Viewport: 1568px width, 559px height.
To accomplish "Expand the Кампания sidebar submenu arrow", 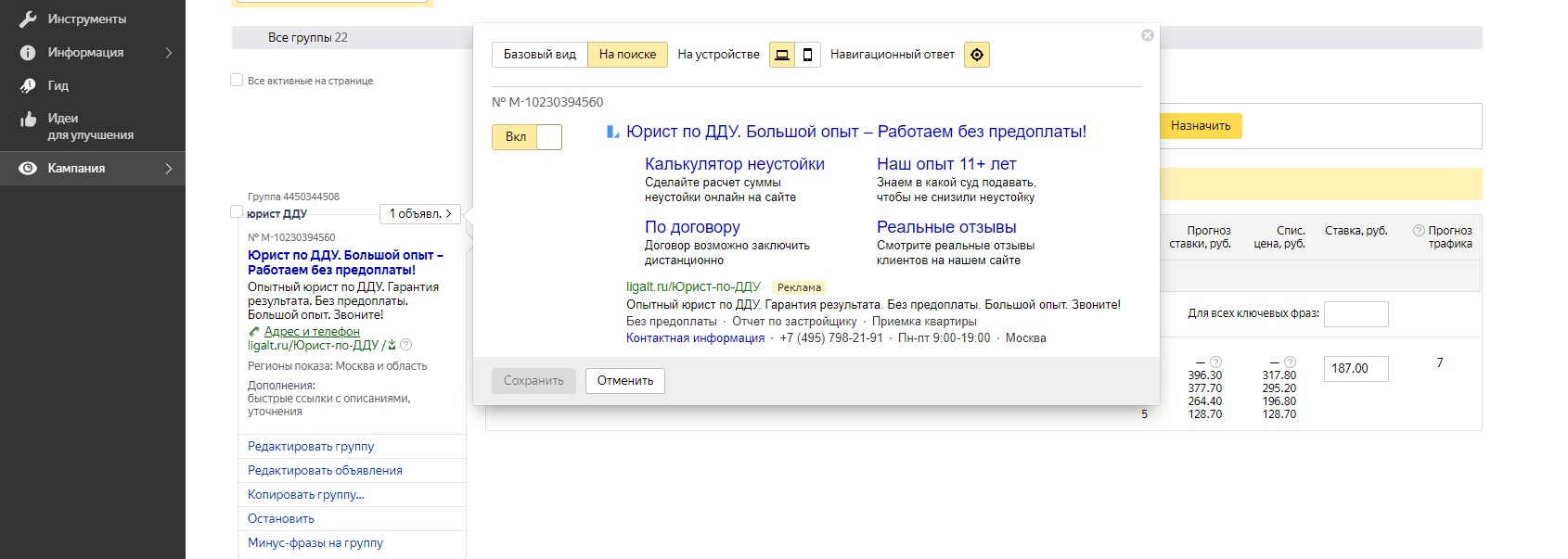I will click(x=169, y=169).
